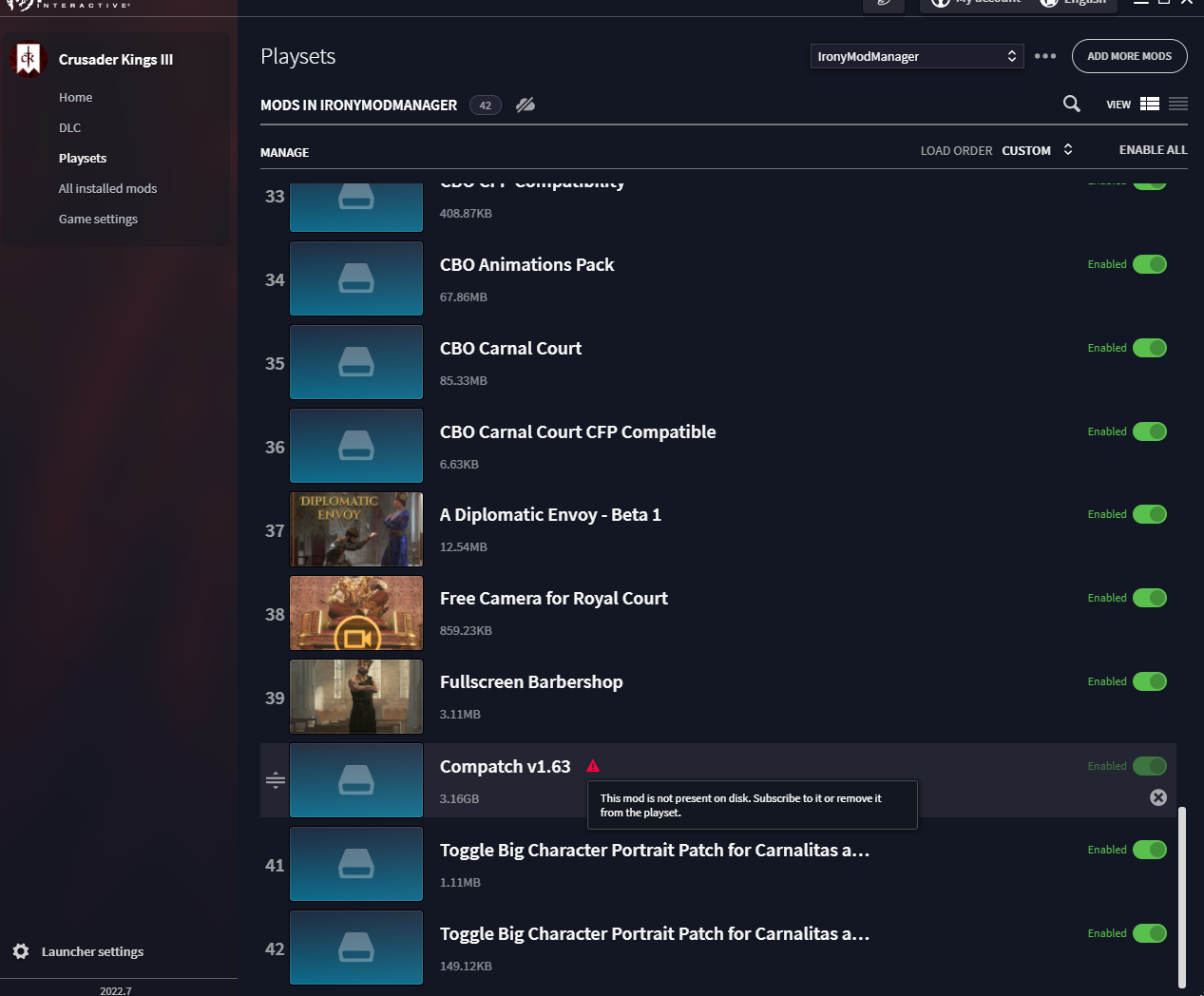The height and width of the screenshot is (996, 1204).
Task: Click the 2022.7 version text
Action: (116, 990)
